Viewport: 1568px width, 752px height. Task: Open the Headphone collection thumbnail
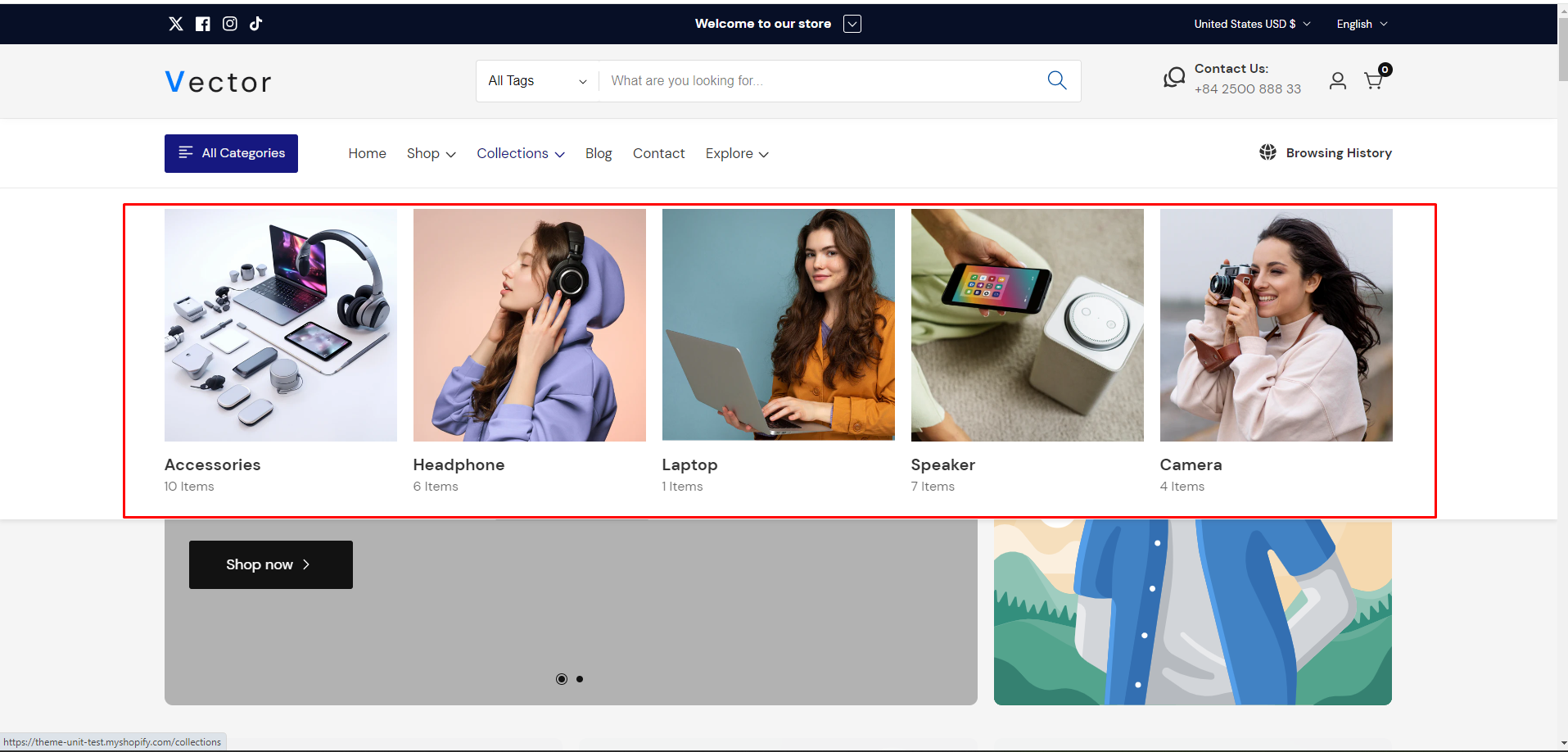(529, 325)
